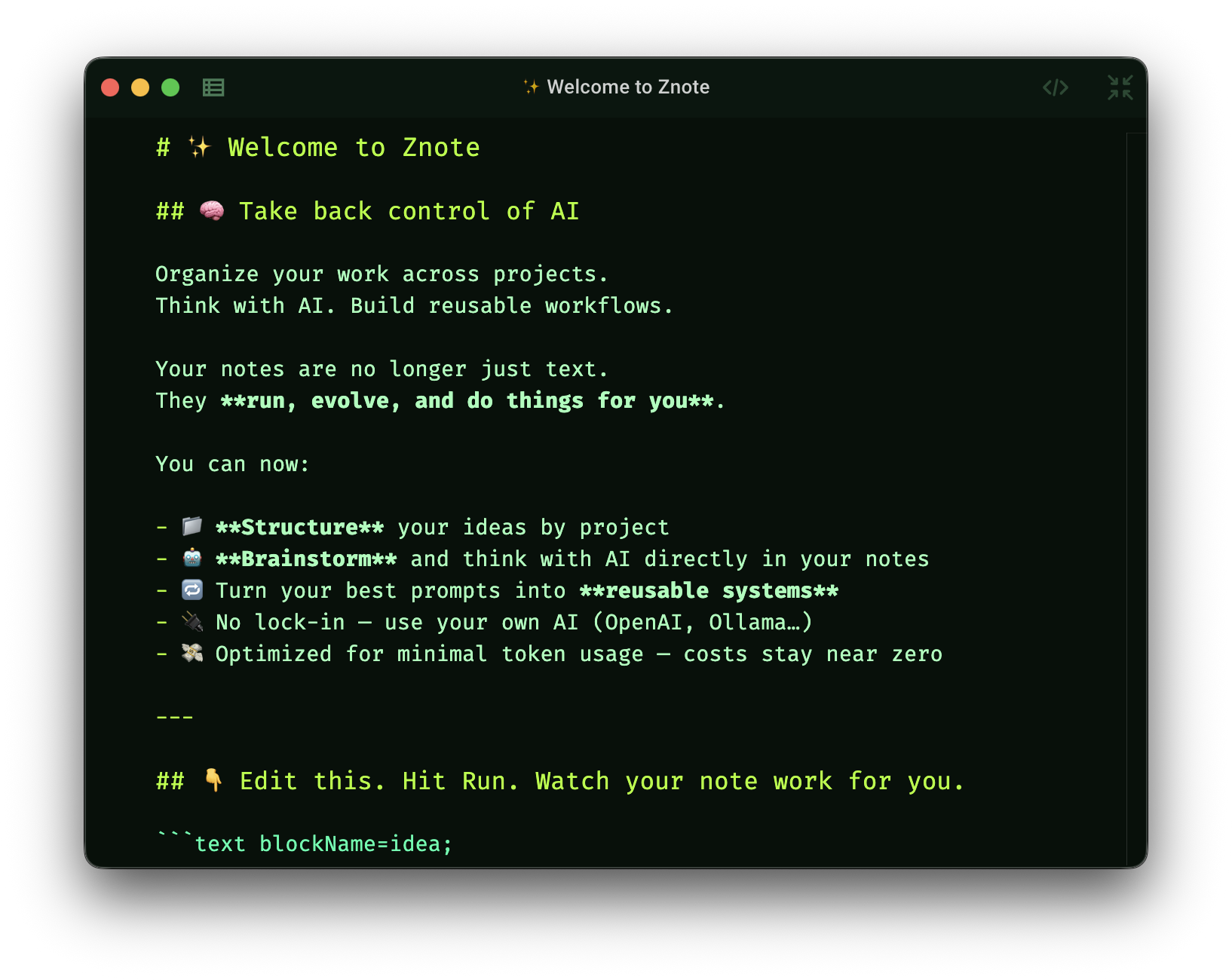Click the '(OpenAI, Ollama…)' text

click(x=702, y=622)
